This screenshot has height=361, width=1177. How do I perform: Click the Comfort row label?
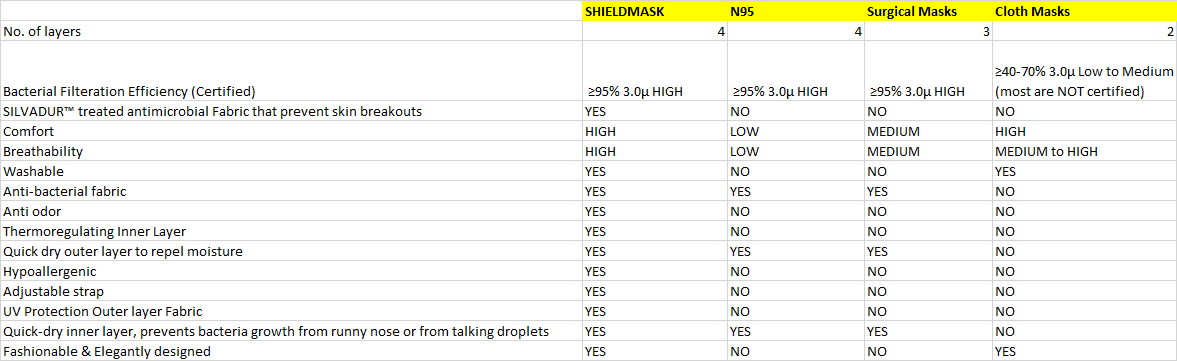(292, 131)
